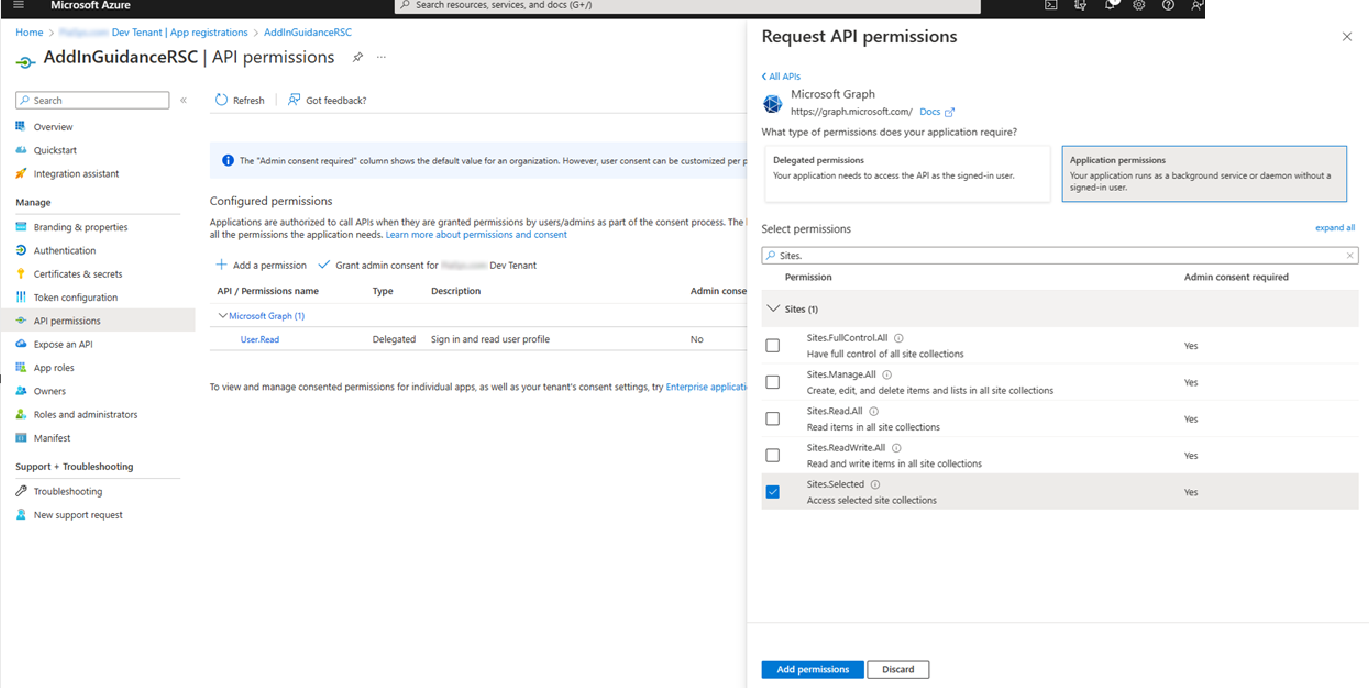Screen dimensions: 1369x688
Task: Go to Home in the breadcrumb
Action: [29, 32]
